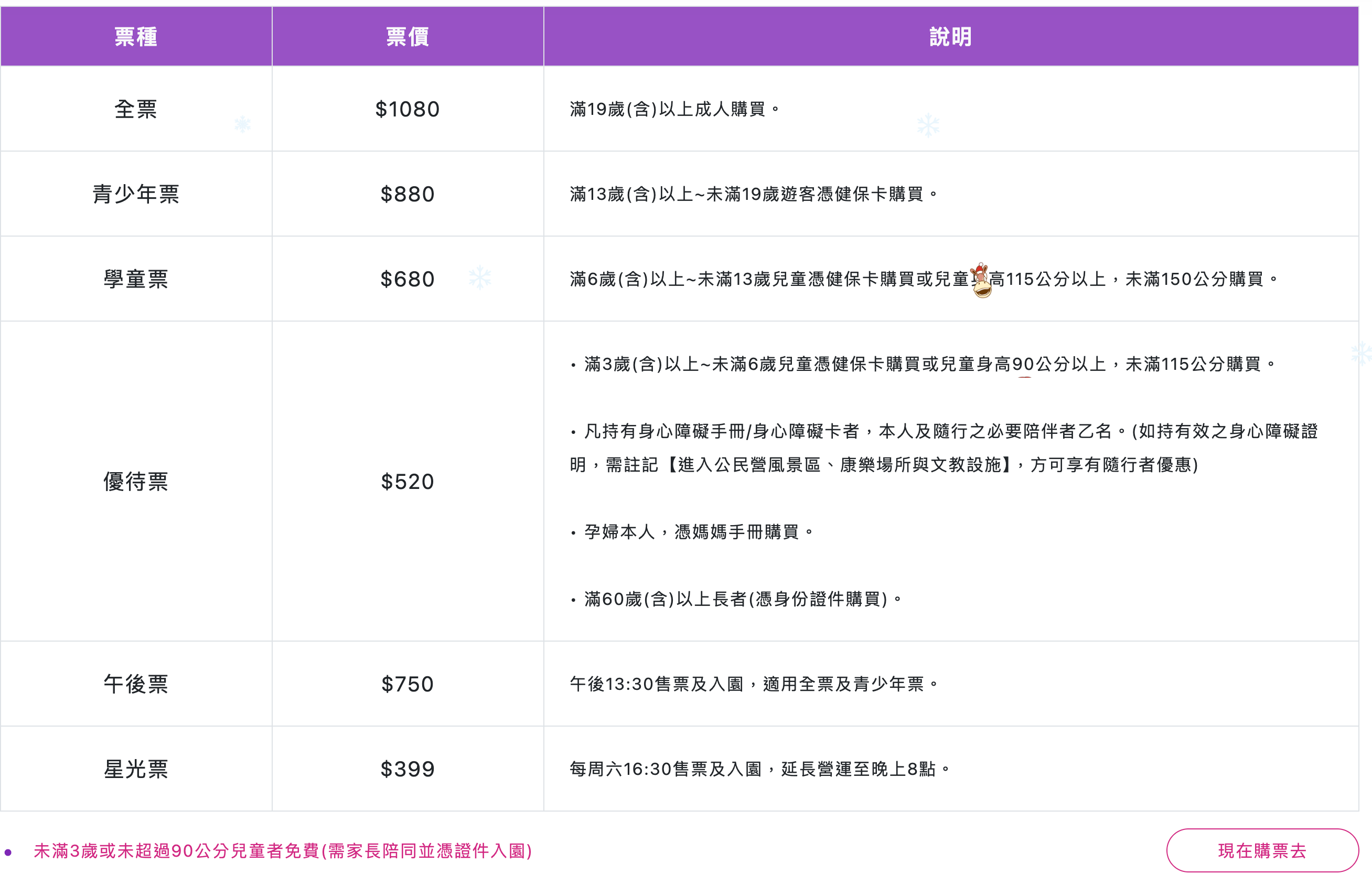Select the 青少年票 ticket type cell
1372x895 pixels.
(136, 194)
